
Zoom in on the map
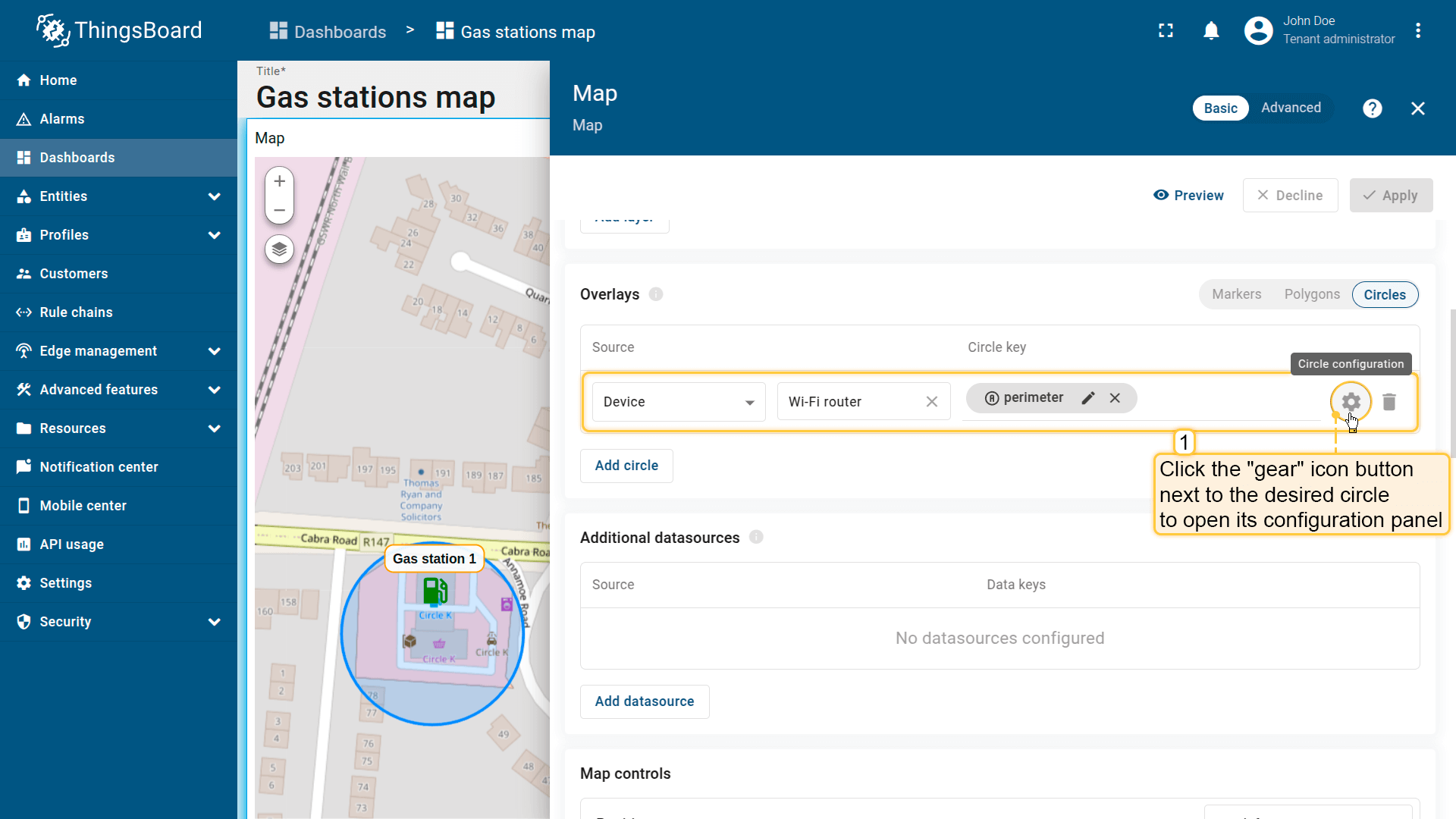[279, 181]
